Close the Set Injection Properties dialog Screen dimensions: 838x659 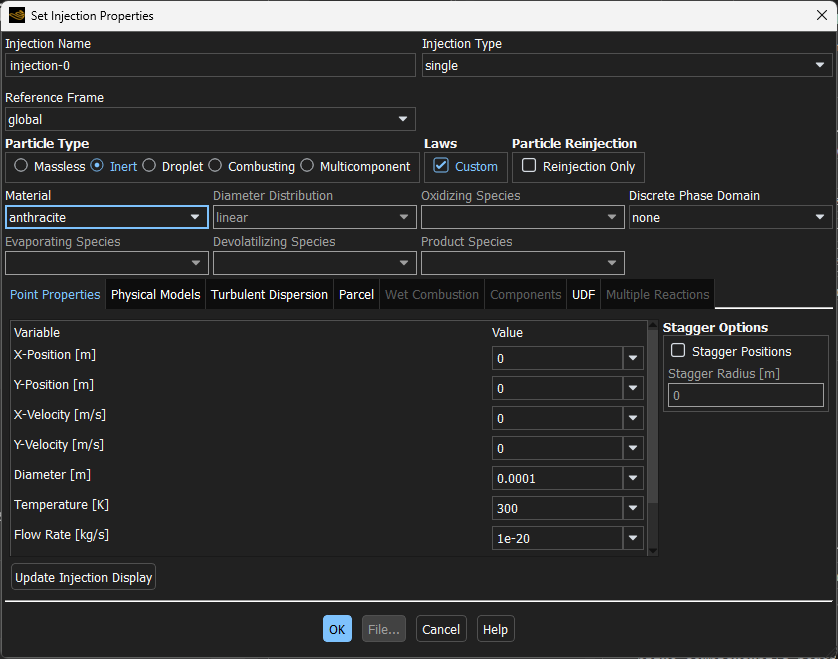[821, 15]
